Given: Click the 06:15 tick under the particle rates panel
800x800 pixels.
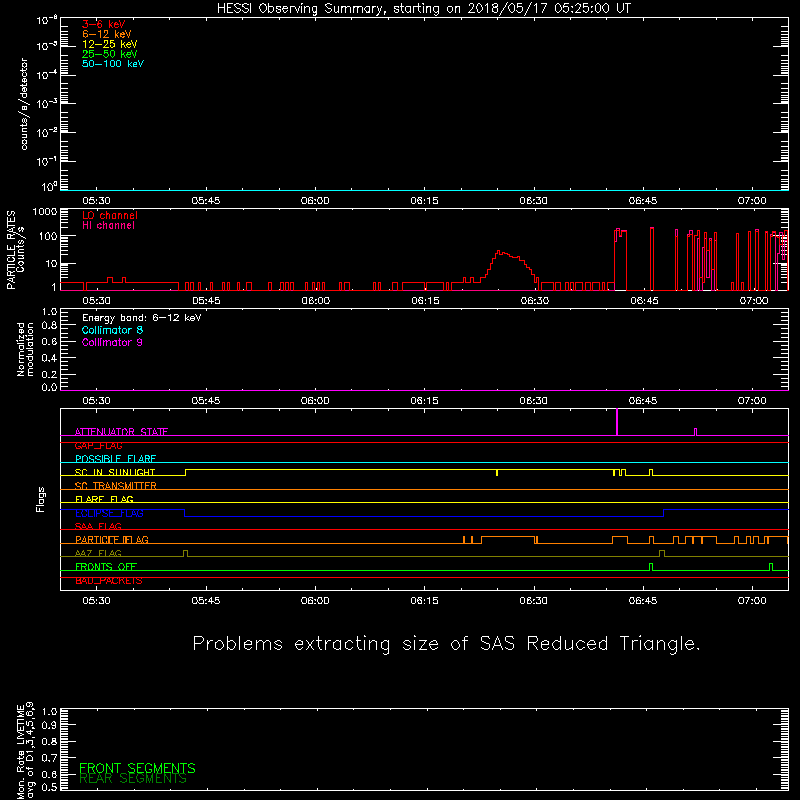Looking at the screenshot, I should pyautogui.click(x=426, y=301).
